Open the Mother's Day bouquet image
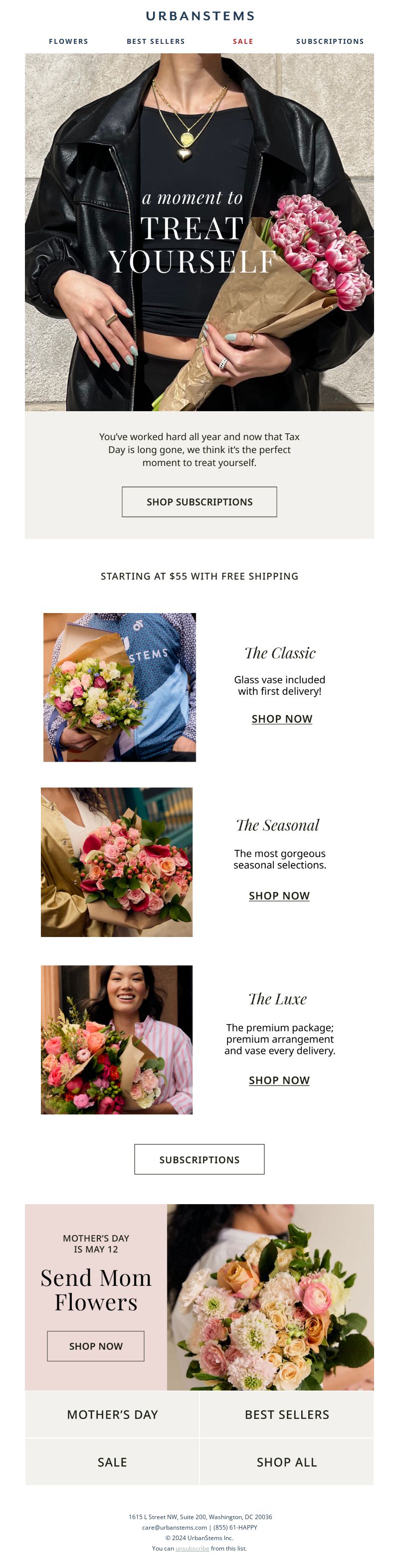The width and height of the screenshot is (399, 1568). [270, 1297]
